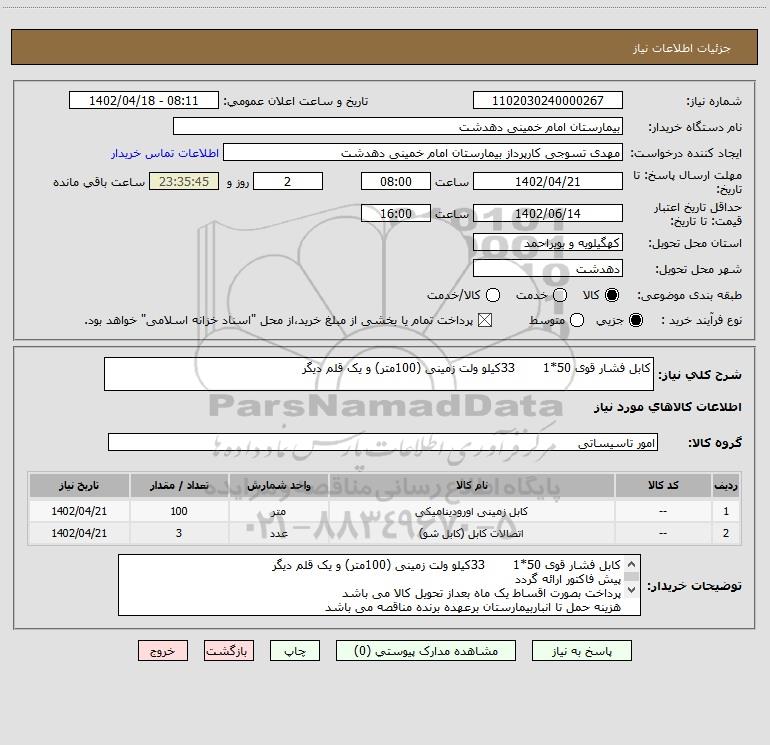Click the requester field مهدی تسوجی
Image resolution: width=770 pixels, height=745 pixels.
coord(423,153)
